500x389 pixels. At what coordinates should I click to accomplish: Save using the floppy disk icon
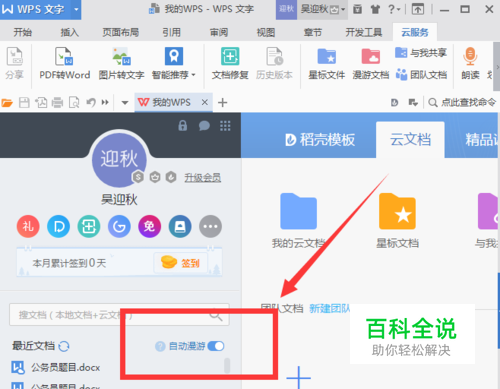tap(24, 103)
